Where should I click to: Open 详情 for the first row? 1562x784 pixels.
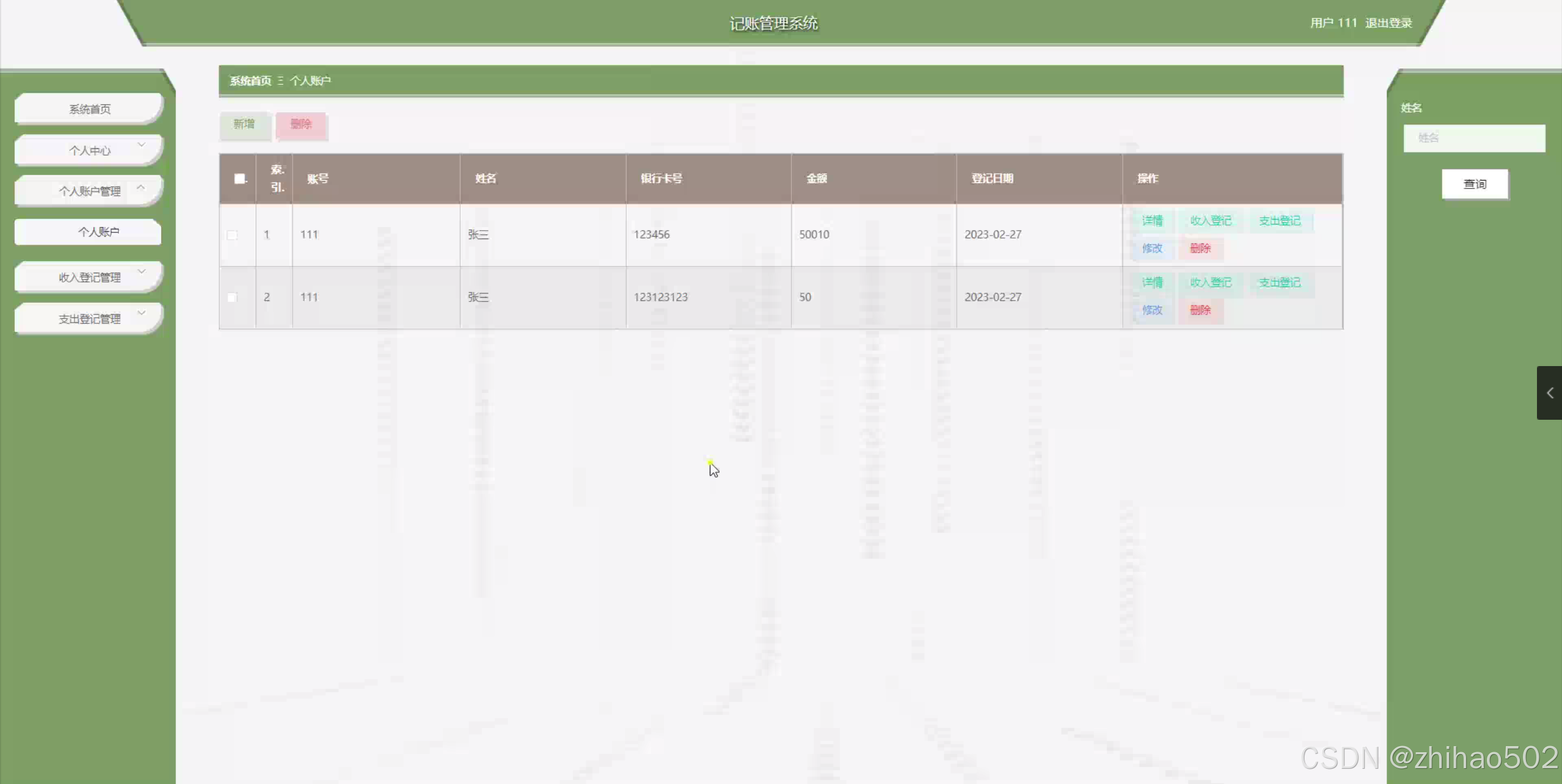pos(1152,221)
